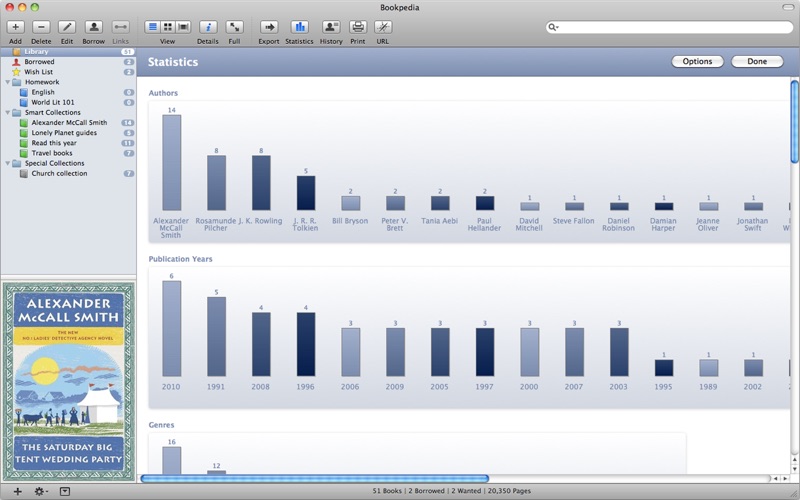Click the Export arrow icon
Viewport: 800px width, 500px height.
269,27
